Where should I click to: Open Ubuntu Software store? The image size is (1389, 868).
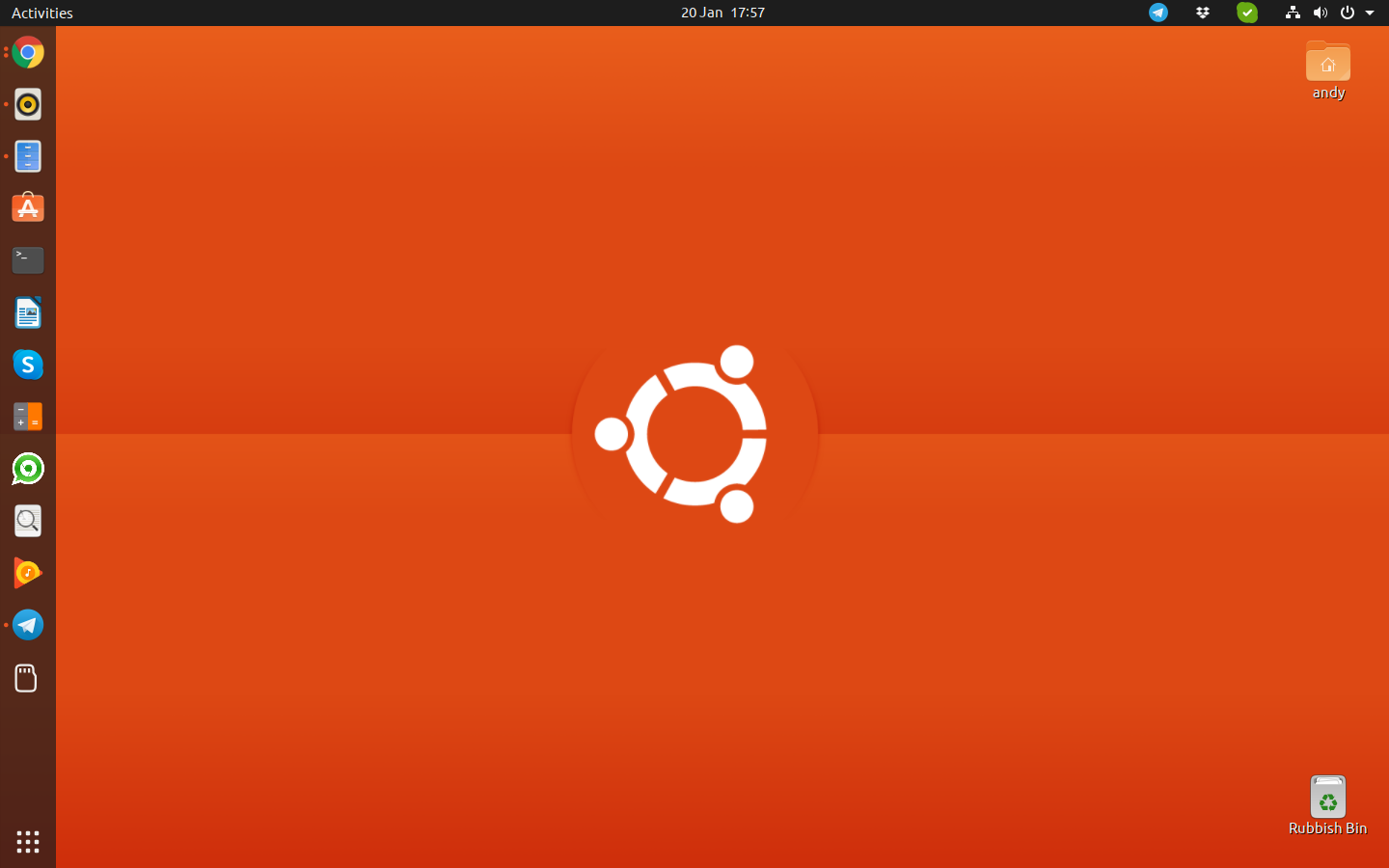click(28, 208)
